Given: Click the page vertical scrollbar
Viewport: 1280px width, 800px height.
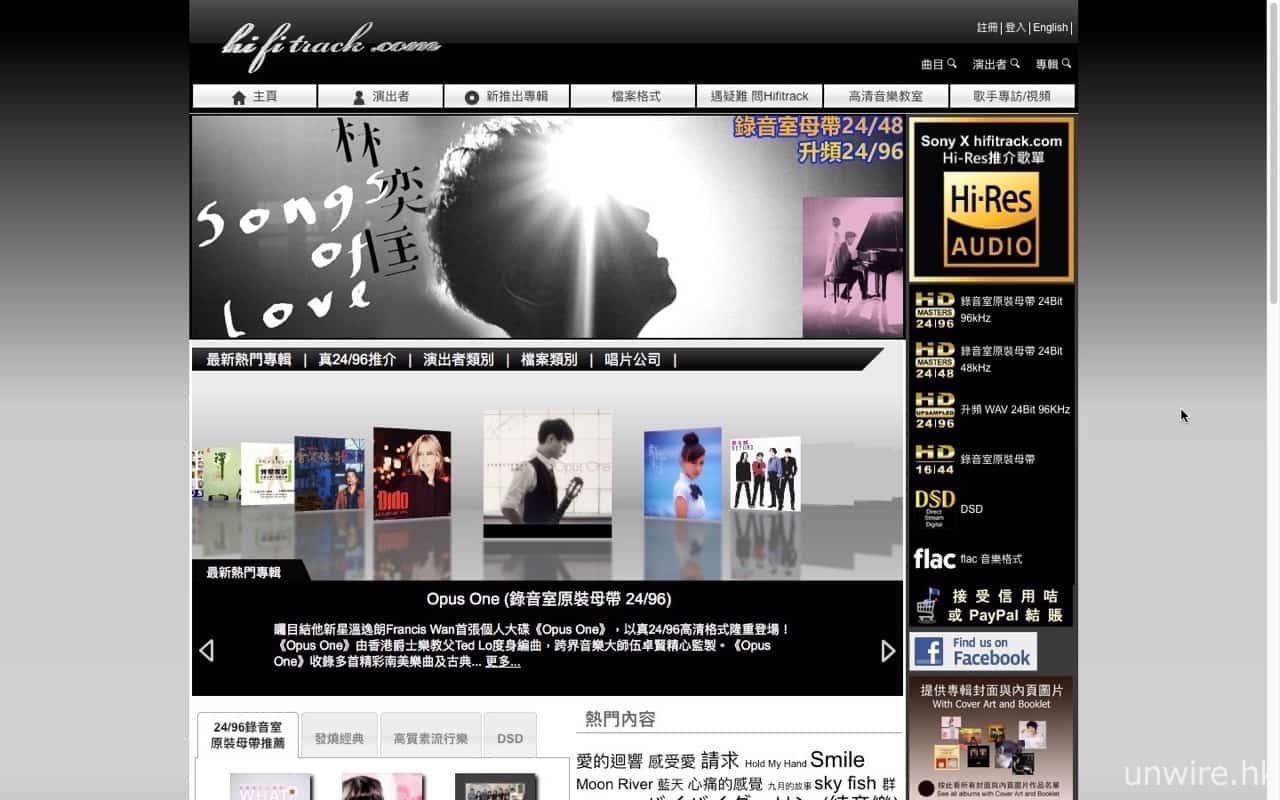Looking at the screenshot, I should coord(1272,150).
